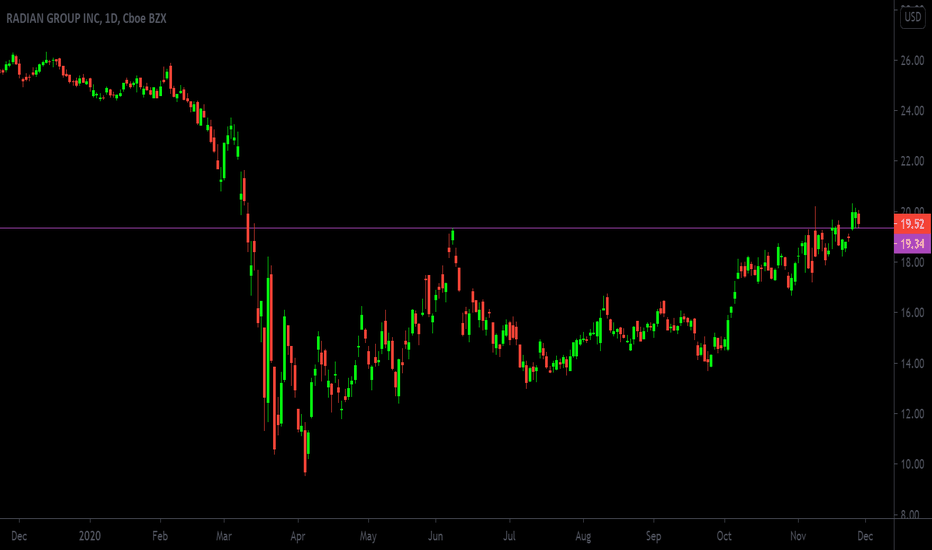Click the 16.00 price axis label
932x550 pixels.
tap(912, 313)
